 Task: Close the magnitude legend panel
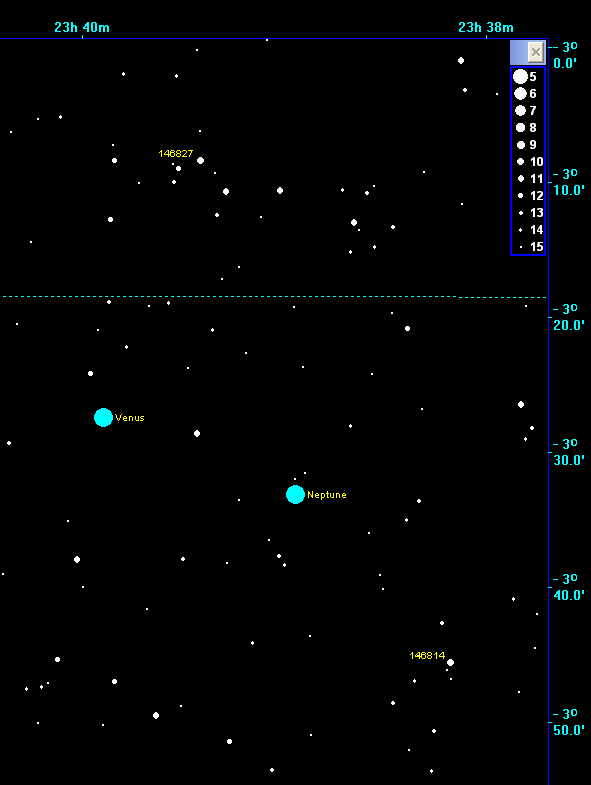[536, 52]
